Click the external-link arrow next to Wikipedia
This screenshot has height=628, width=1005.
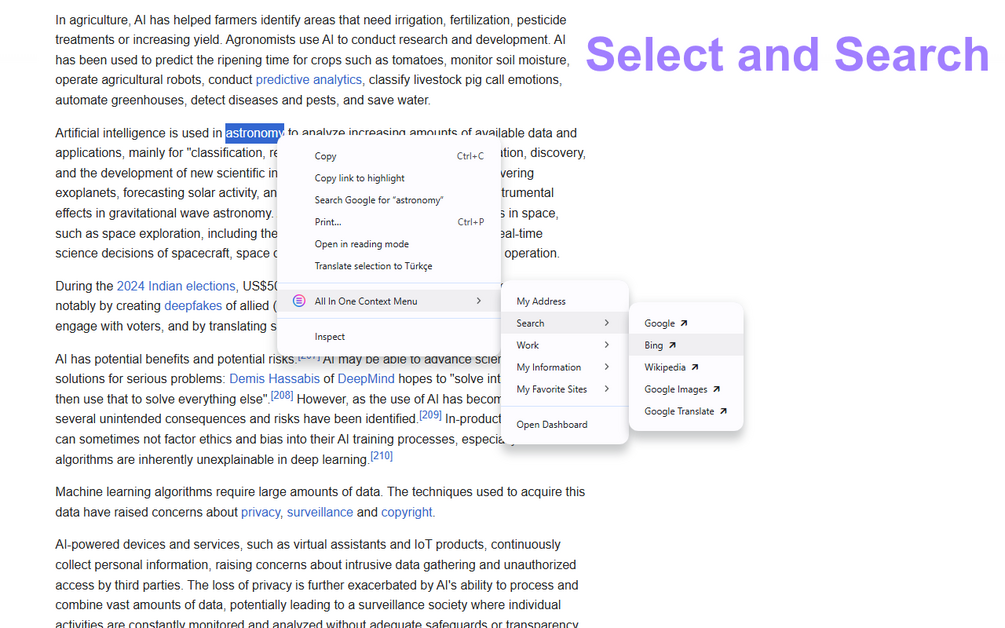(x=695, y=367)
